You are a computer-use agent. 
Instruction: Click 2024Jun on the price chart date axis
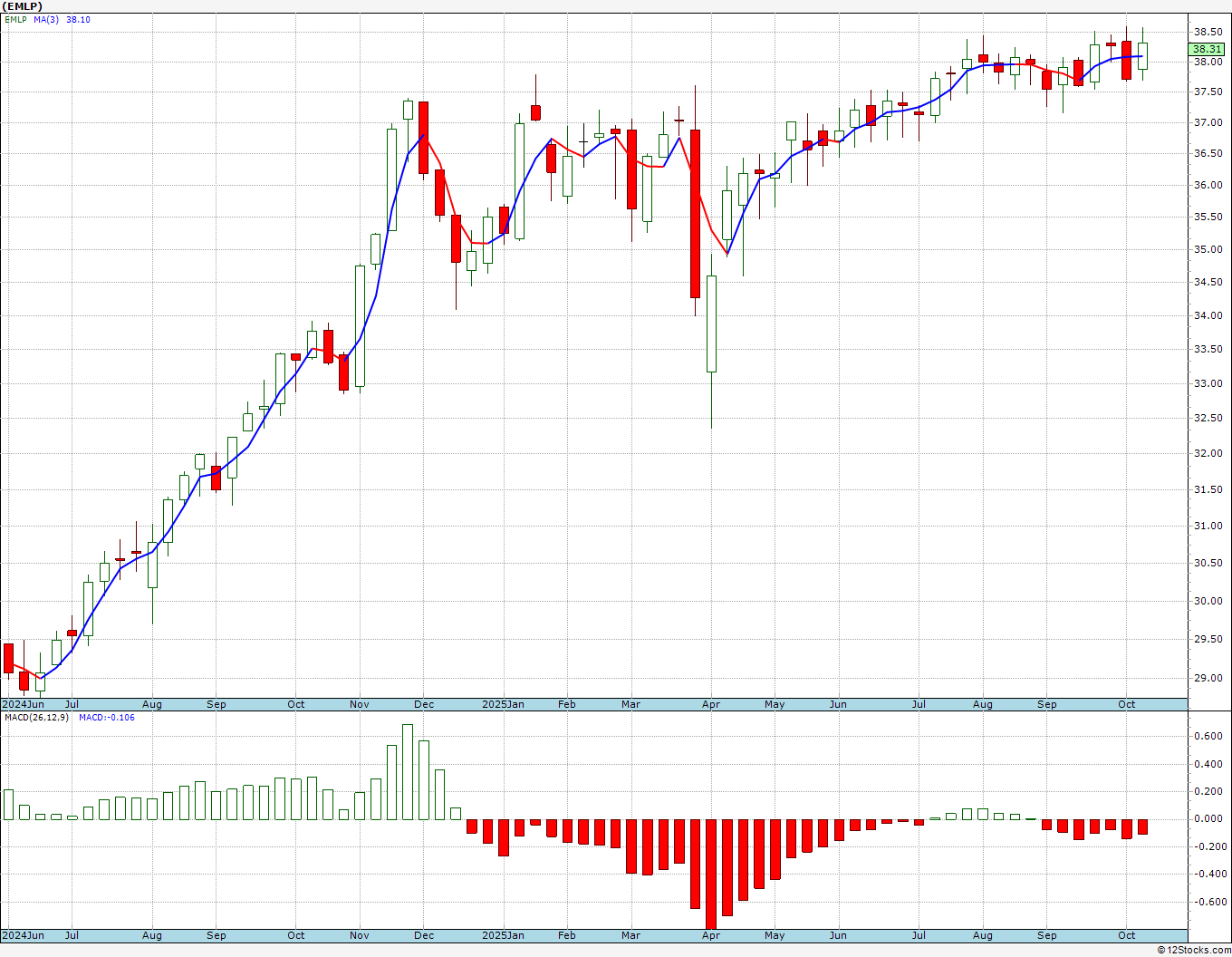pyautogui.click(x=24, y=704)
